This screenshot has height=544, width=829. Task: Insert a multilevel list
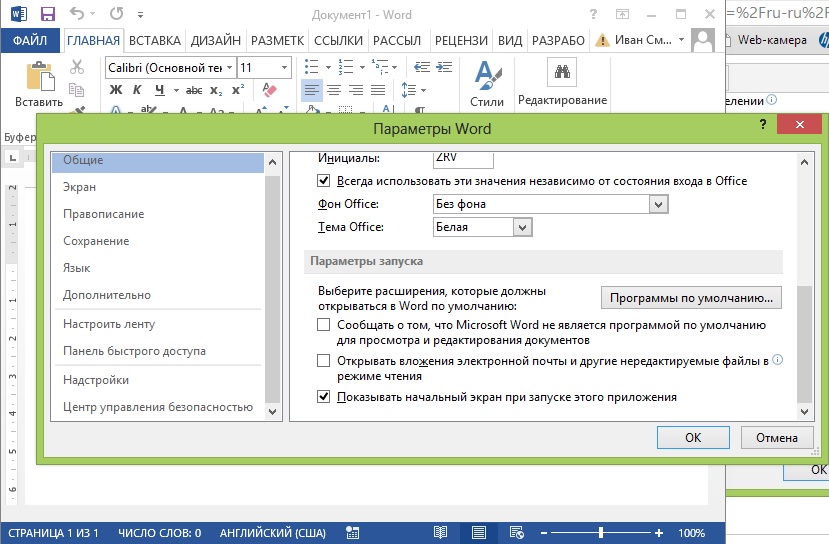pos(379,67)
